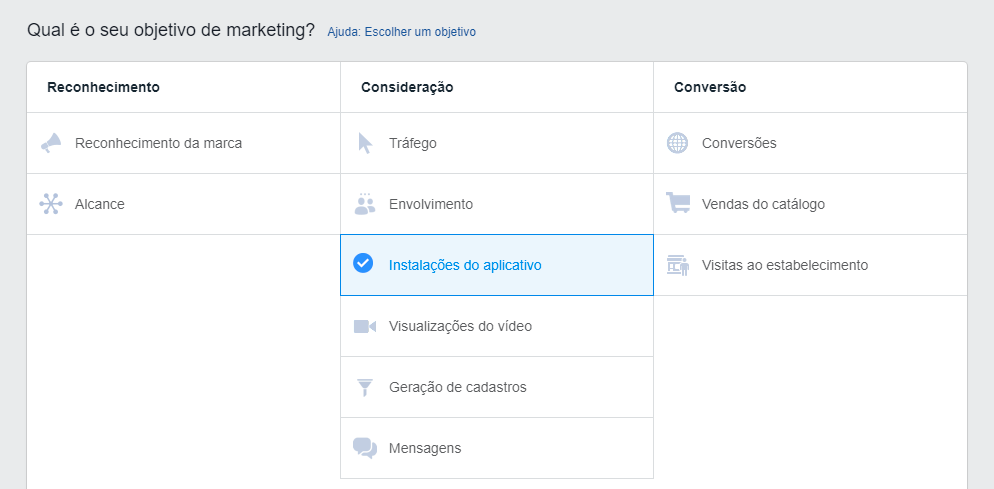Click the shopping cart catalog icon
Screen dimensions: 994x489
click(678, 204)
